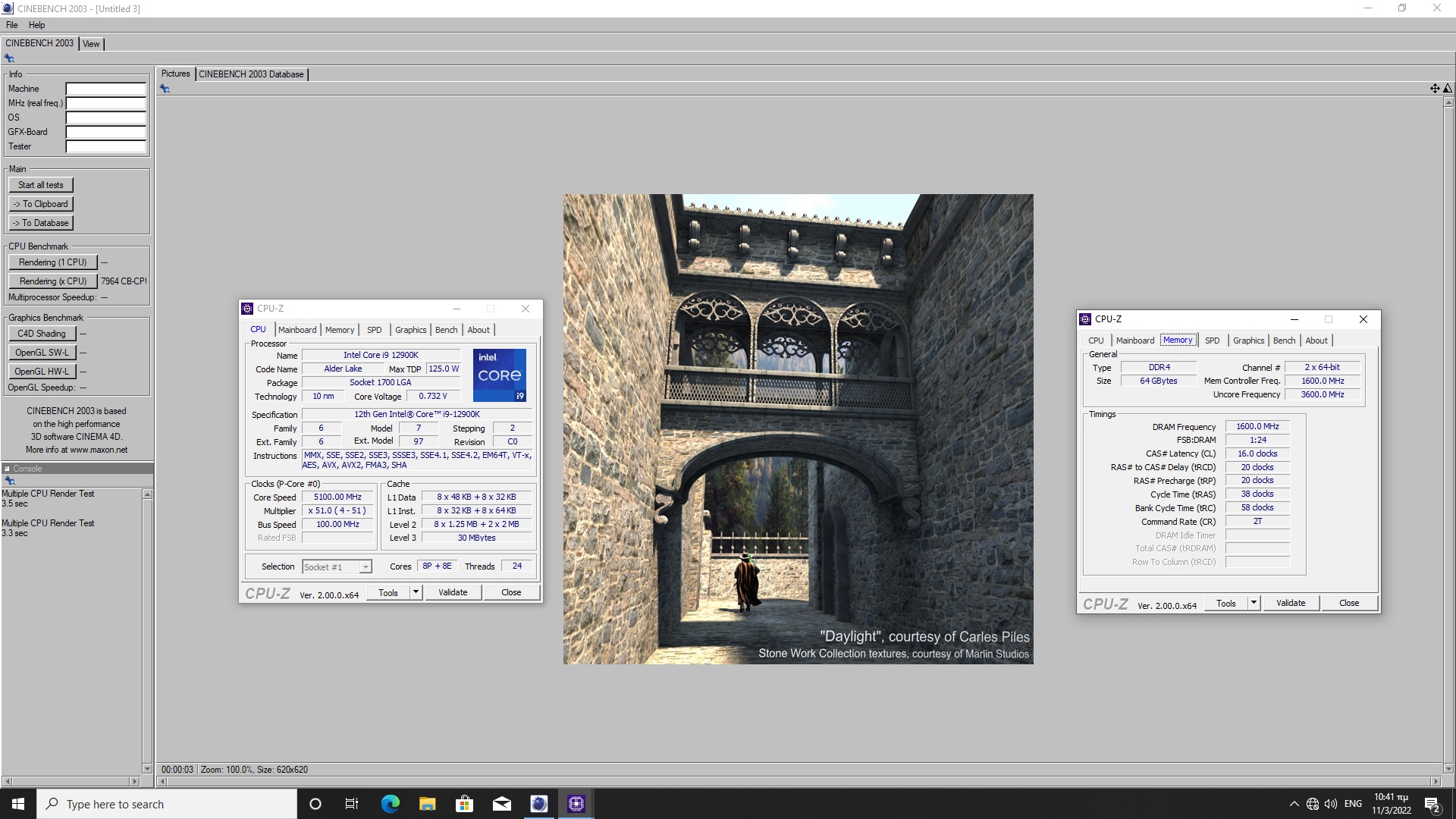The height and width of the screenshot is (819, 1456).
Task: Click Validate in Memory CPU-Z window
Action: pyautogui.click(x=1291, y=603)
